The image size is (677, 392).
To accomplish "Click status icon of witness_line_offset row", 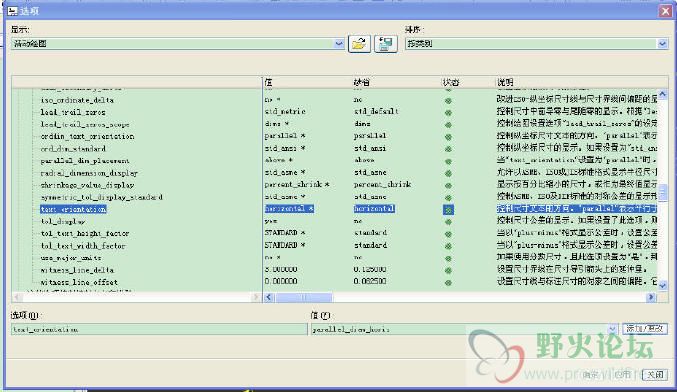I will tap(448, 283).
